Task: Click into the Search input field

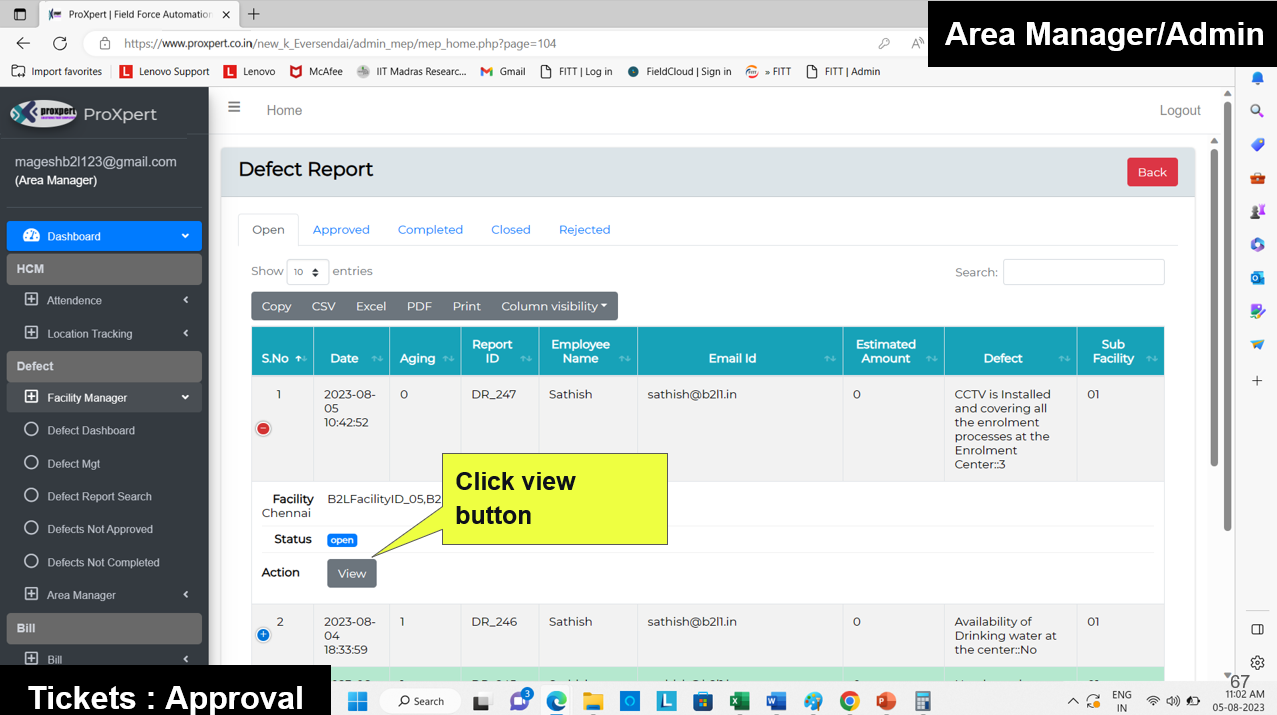Action: [x=1083, y=272]
